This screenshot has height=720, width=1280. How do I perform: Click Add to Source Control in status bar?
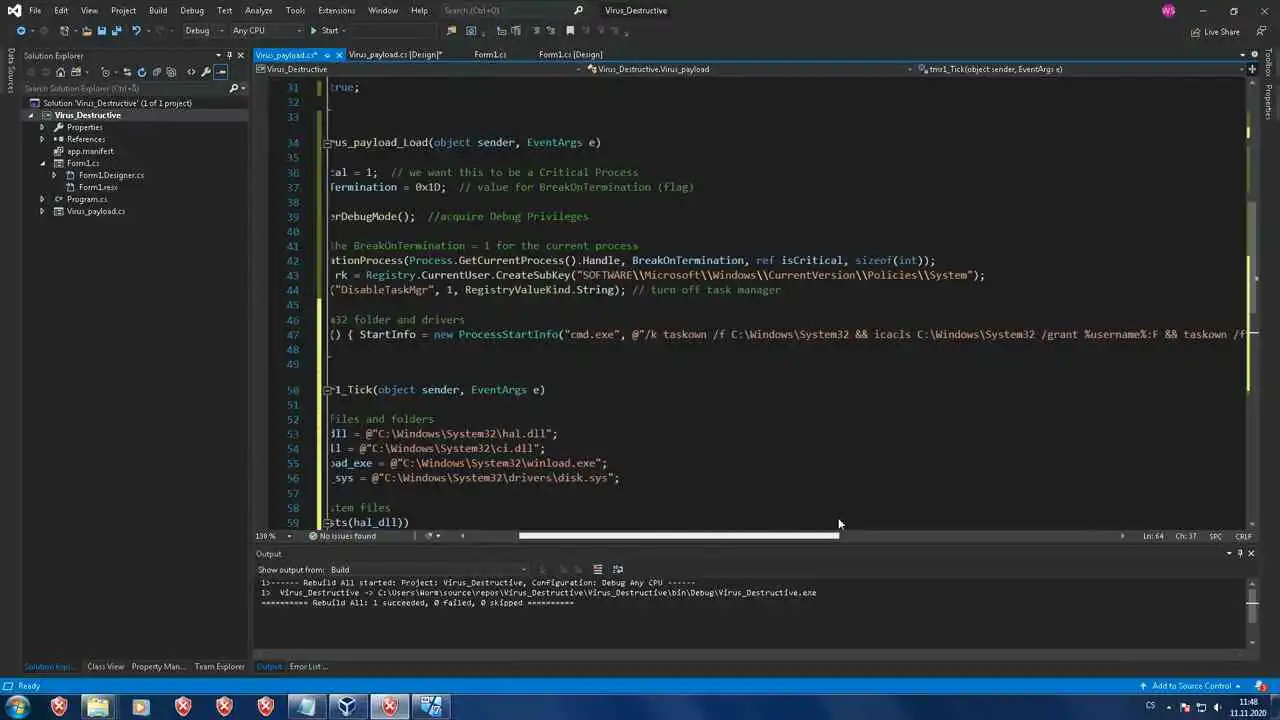1190,686
